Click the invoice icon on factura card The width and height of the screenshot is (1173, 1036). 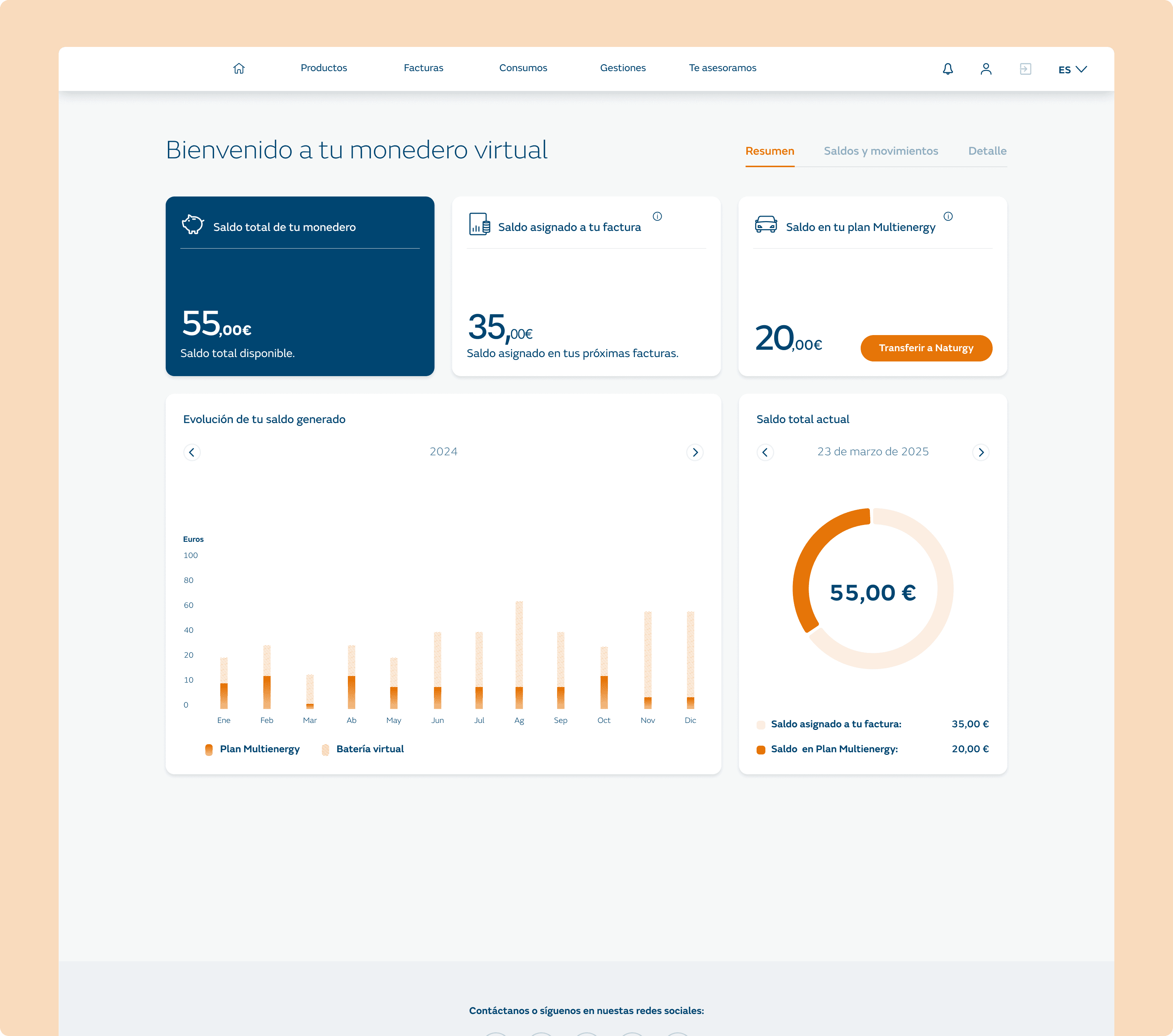click(x=479, y=224)
